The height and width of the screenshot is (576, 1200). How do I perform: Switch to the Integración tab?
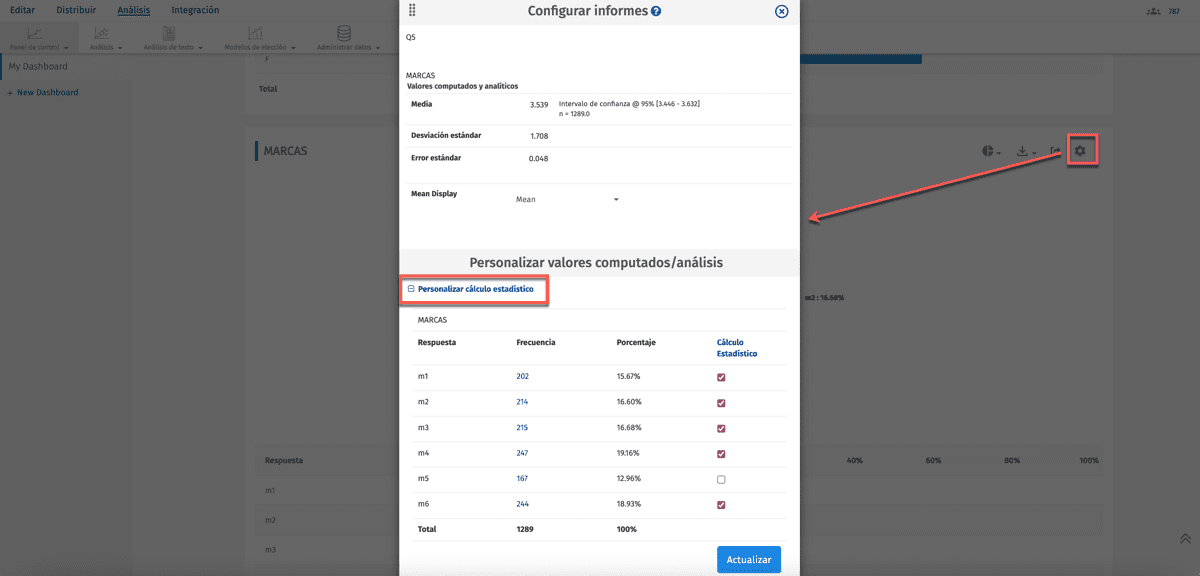click(x=195, y=10)
